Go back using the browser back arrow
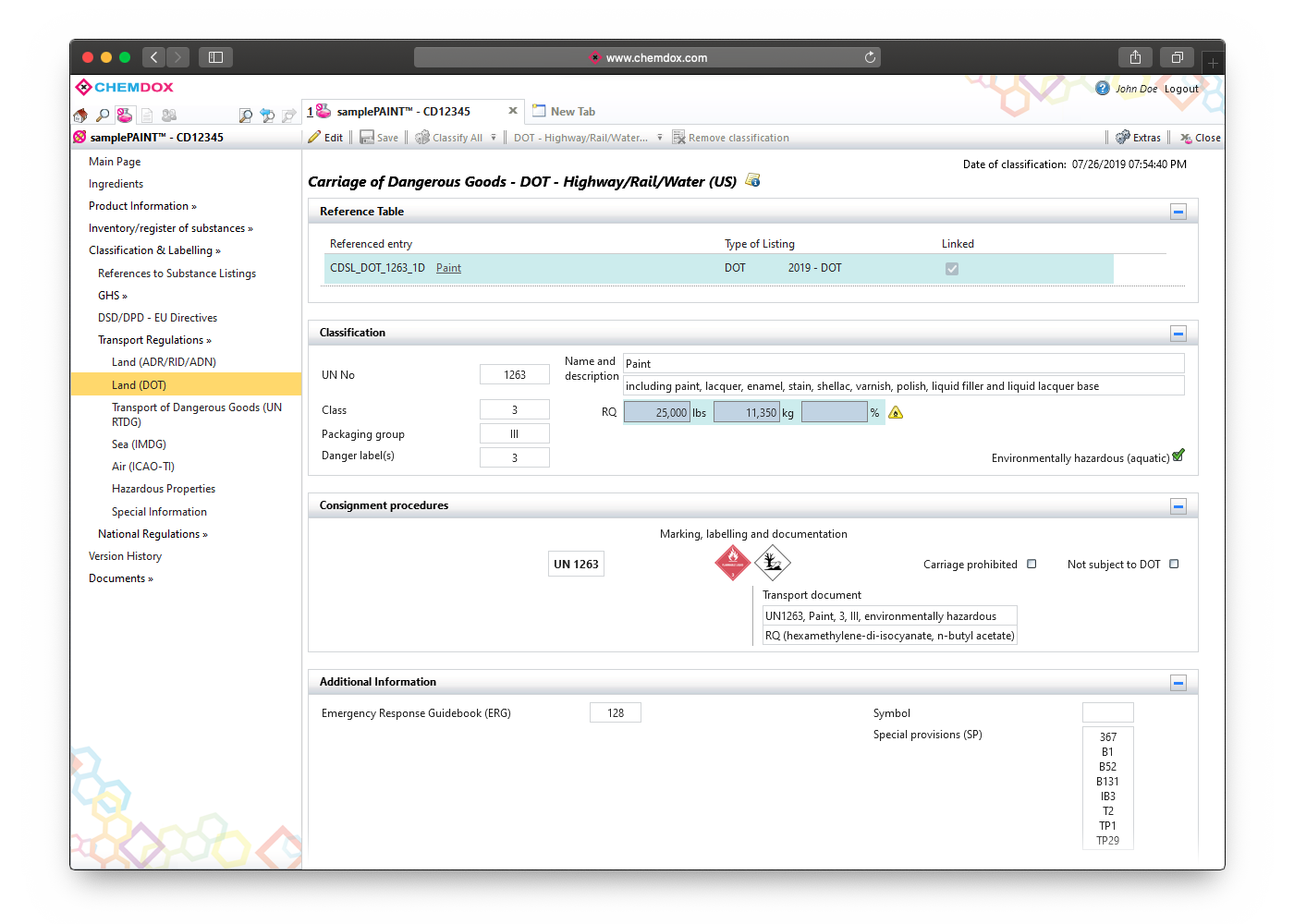 (154, 57)
